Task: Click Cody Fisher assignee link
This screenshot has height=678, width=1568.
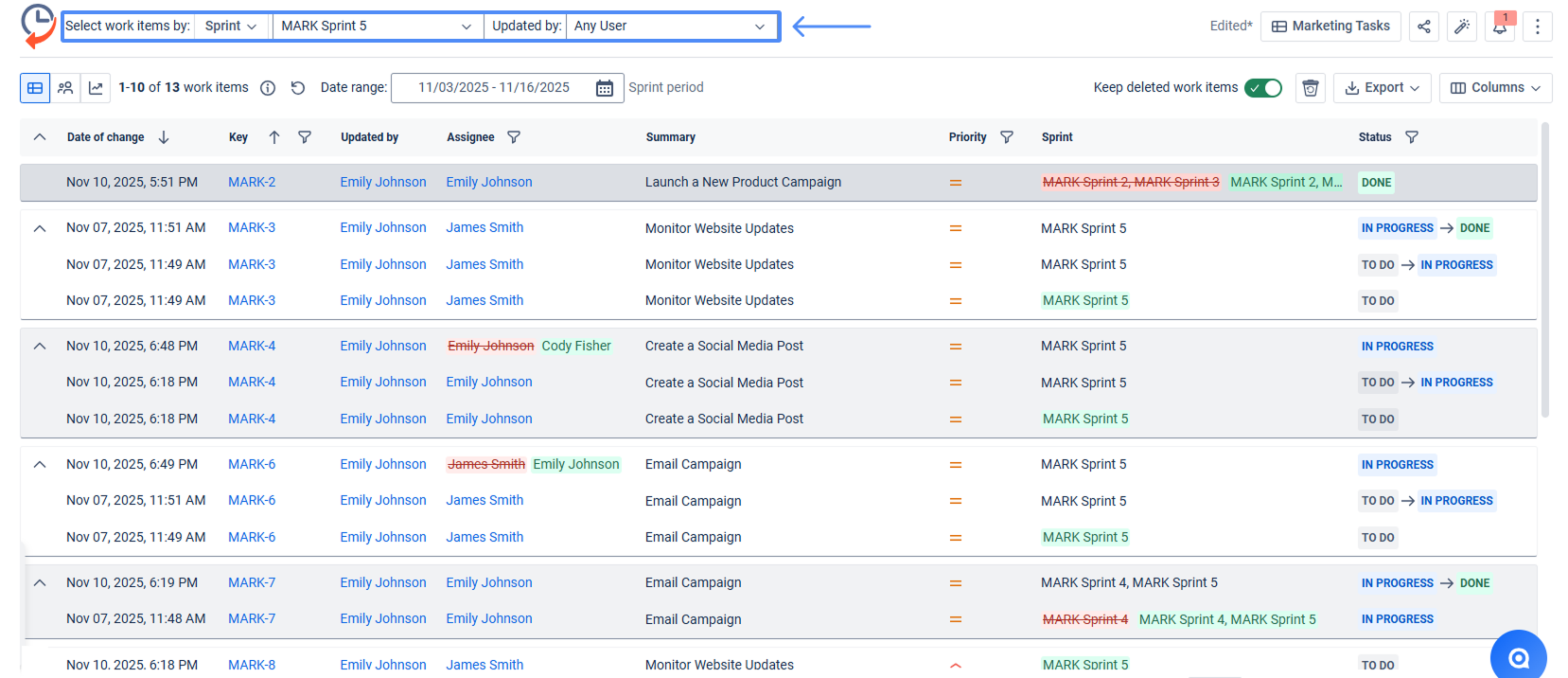Action: pos(576,347)
